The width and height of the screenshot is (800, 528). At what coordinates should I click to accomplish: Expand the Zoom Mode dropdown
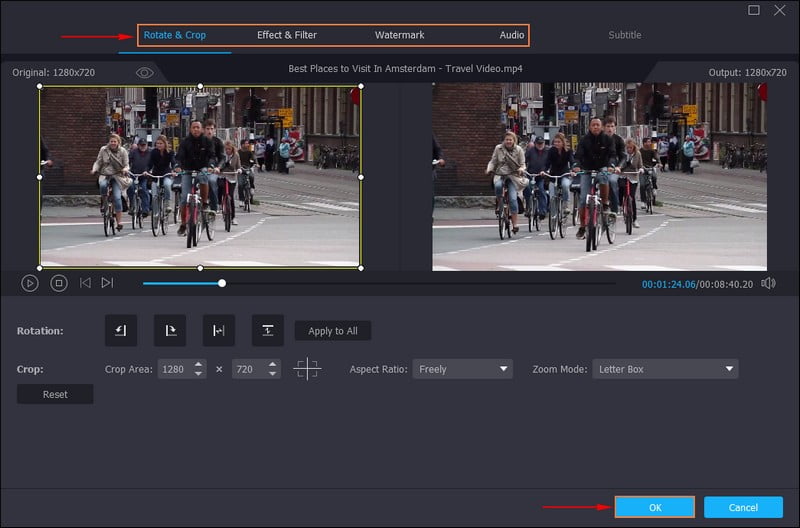665,369
